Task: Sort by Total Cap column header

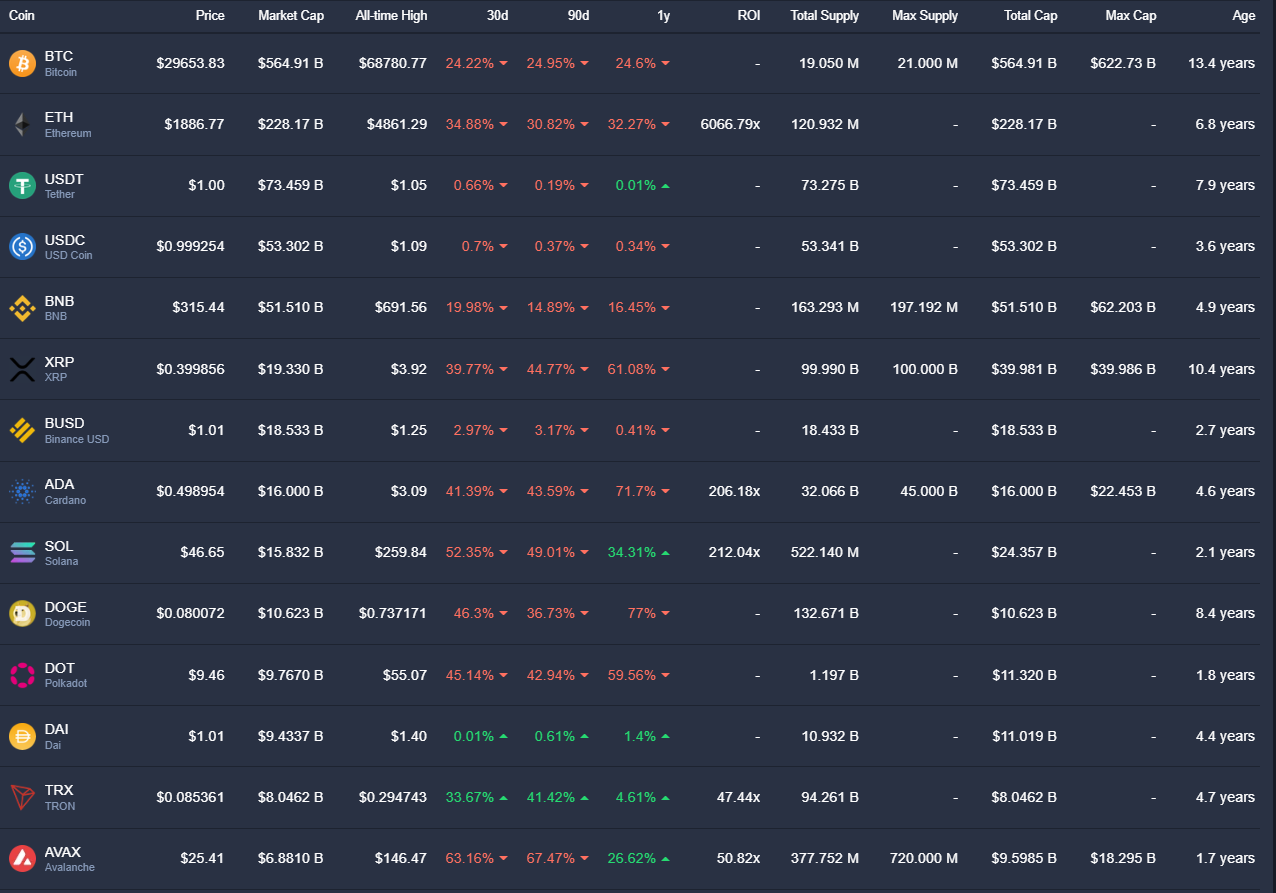Action: [1030, 16]
